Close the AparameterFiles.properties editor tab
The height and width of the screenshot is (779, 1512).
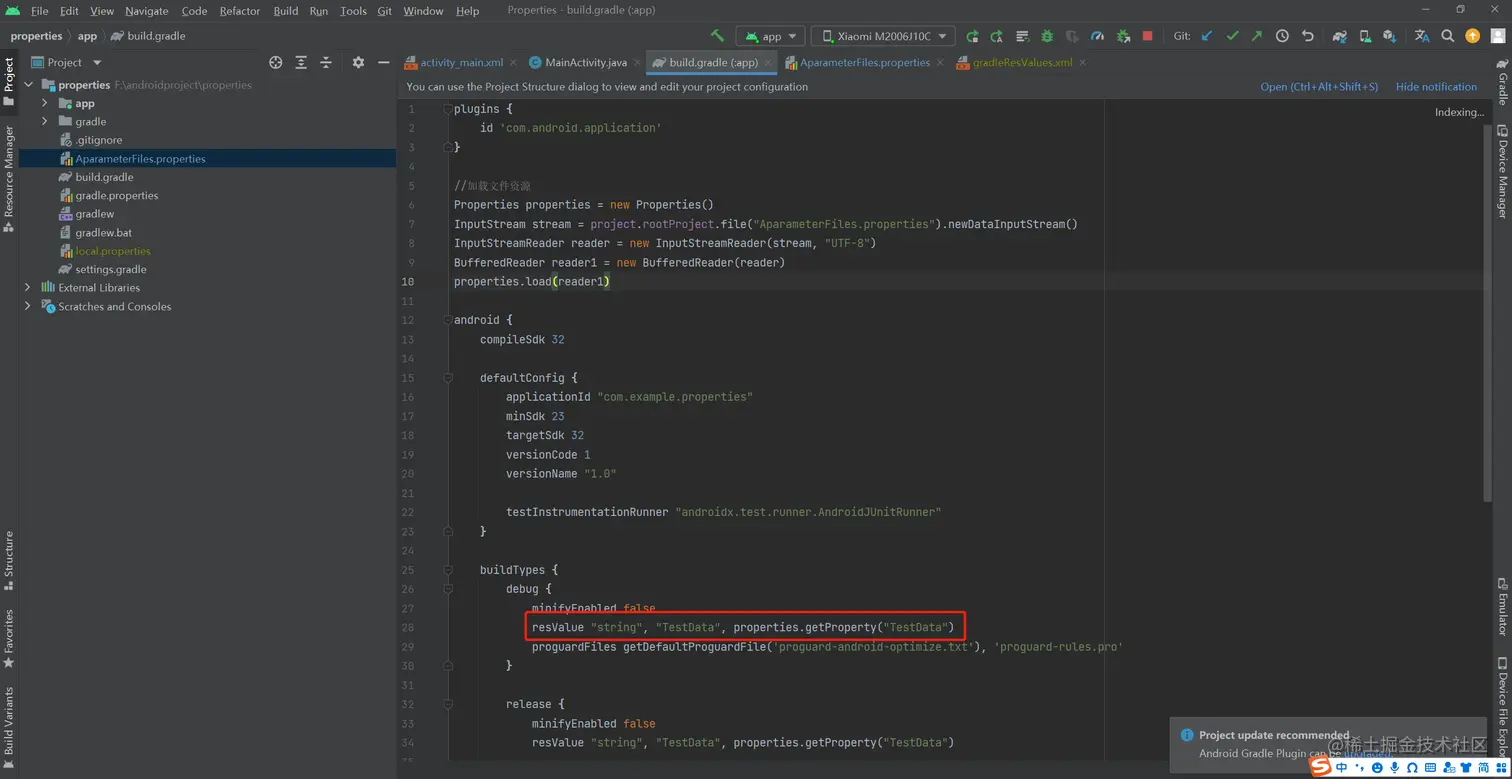pos(941,62)
